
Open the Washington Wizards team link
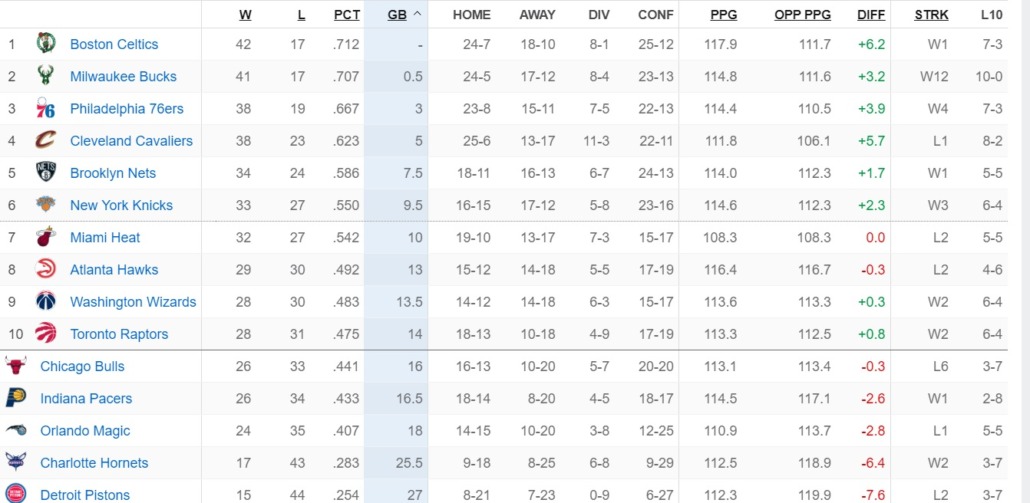click(133, 302)
